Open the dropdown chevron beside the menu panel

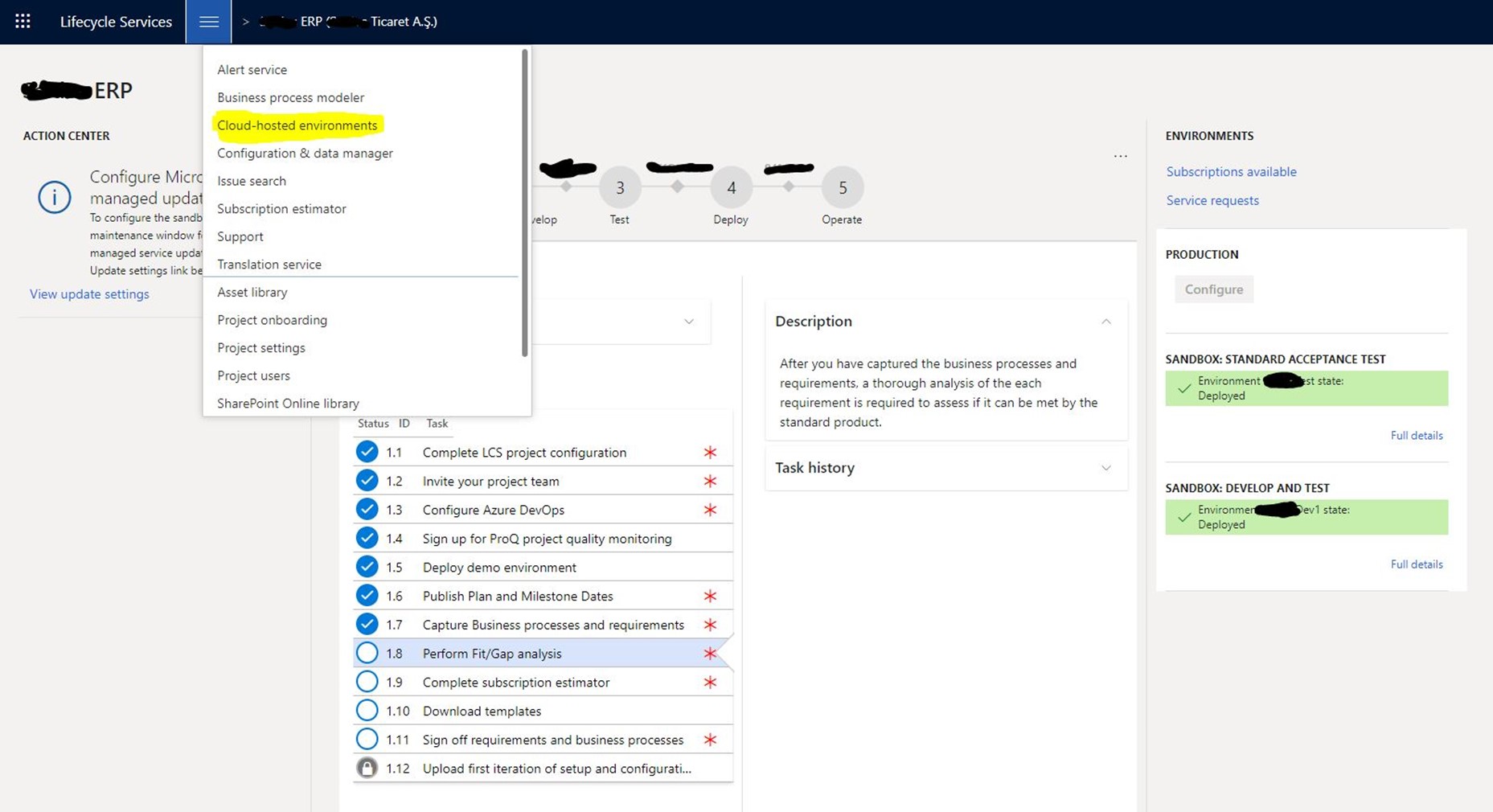689,322
